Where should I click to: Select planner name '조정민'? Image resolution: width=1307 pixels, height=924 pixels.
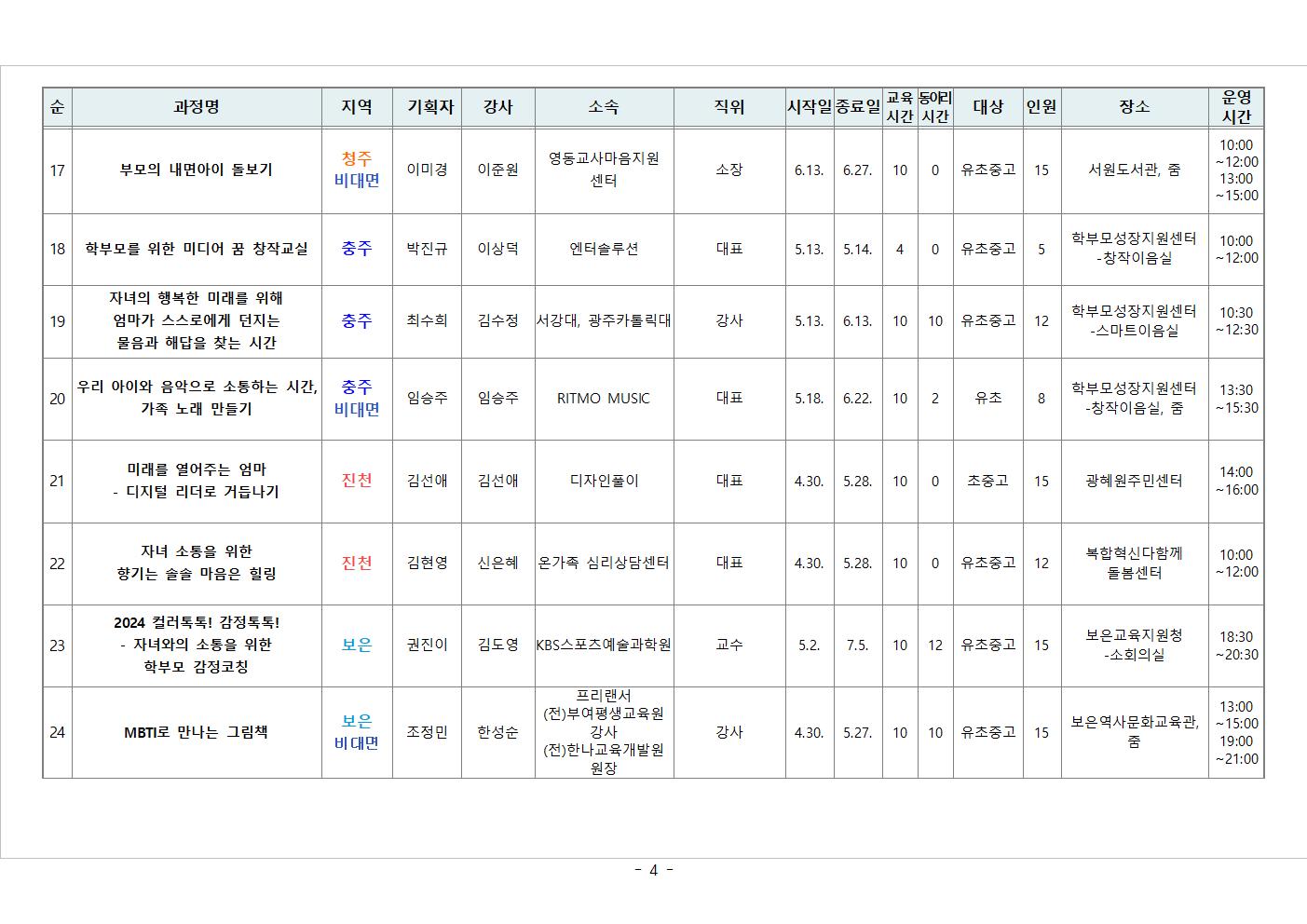point(428,732)
